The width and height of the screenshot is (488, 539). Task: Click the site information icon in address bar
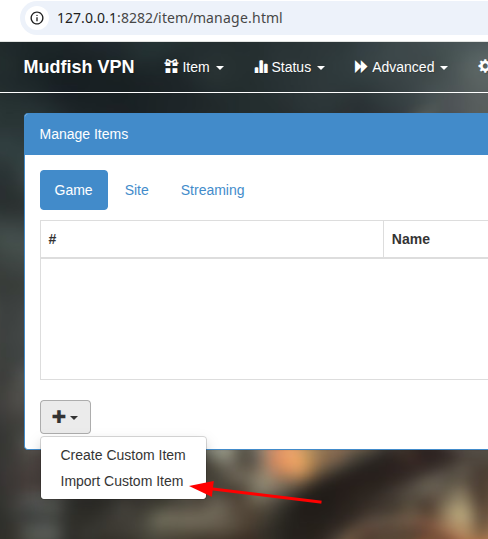point(37,18)
